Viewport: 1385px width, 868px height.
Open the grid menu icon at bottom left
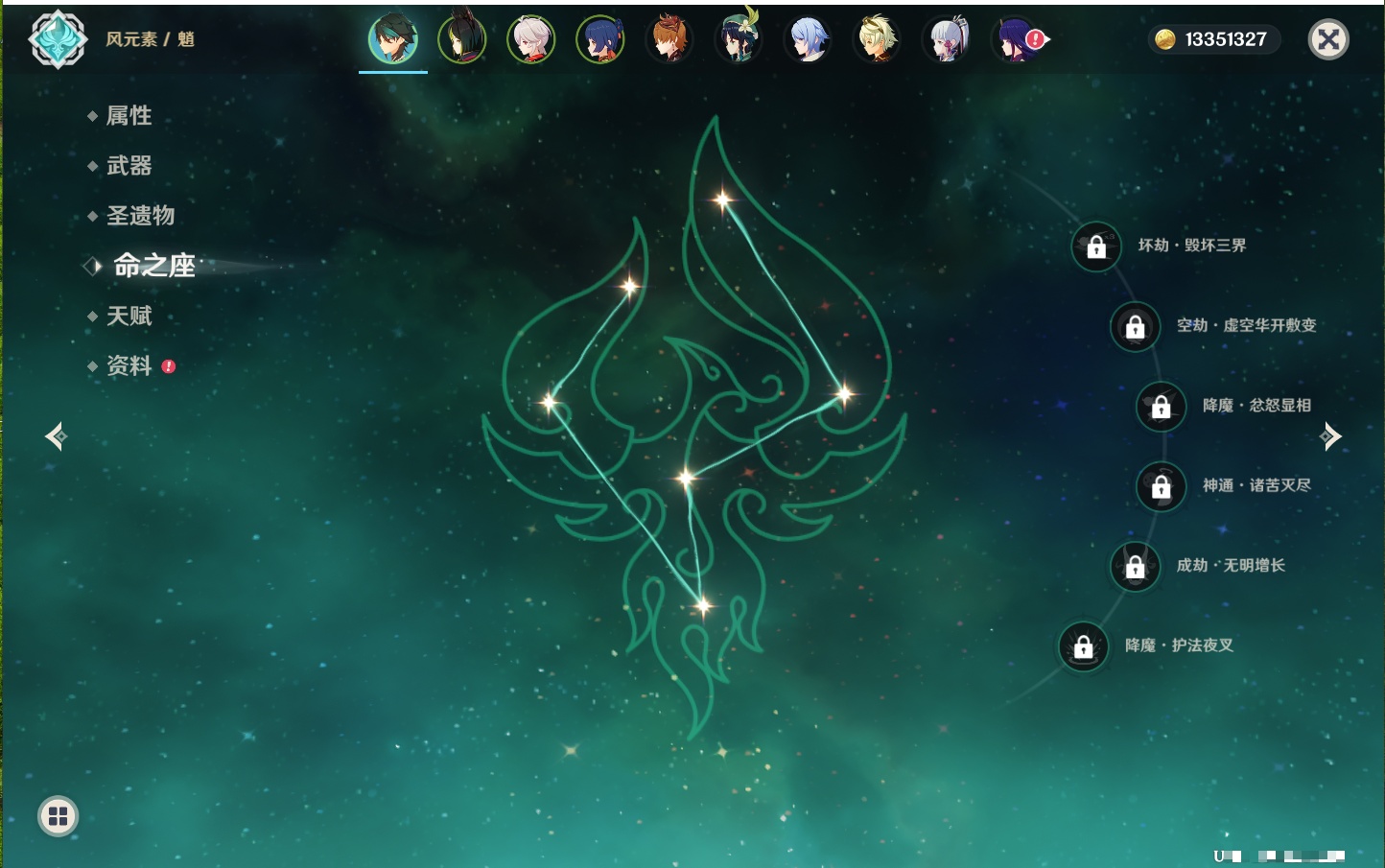58,816
